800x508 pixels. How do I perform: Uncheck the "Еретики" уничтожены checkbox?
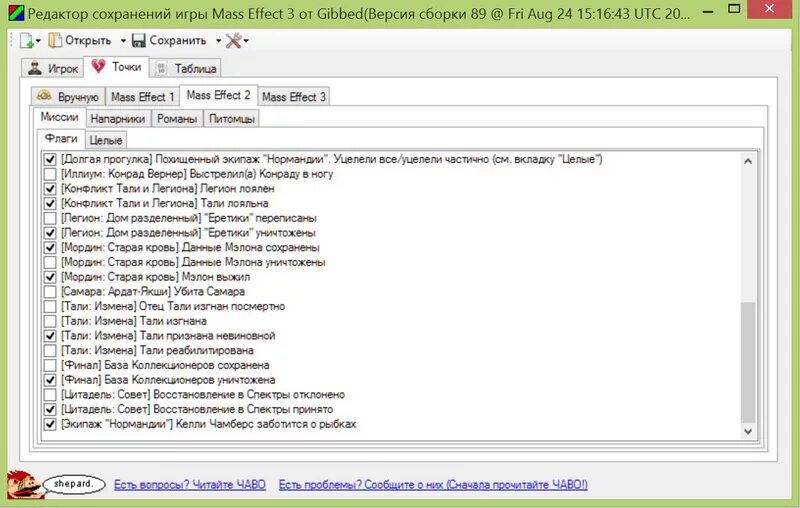coord(49,233)
